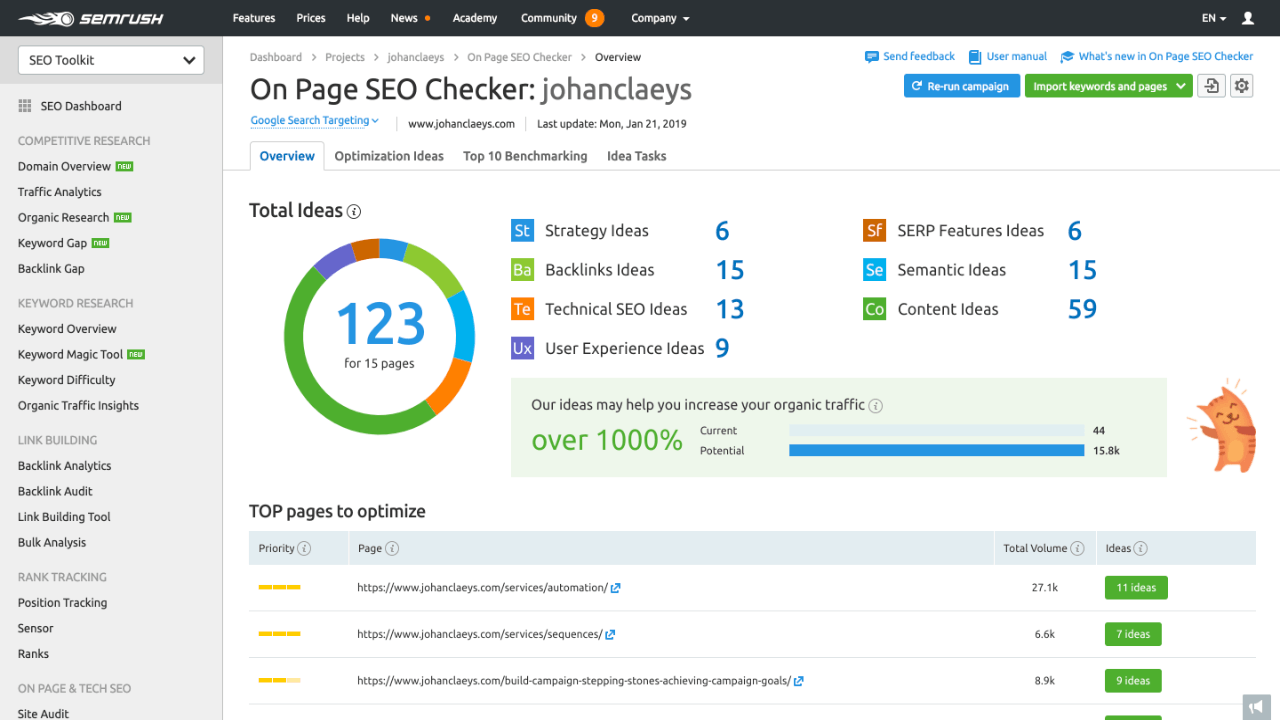Click the megaphone announcement icon
Viewport: 1280px width, 720px height.
pos(1256,707)
